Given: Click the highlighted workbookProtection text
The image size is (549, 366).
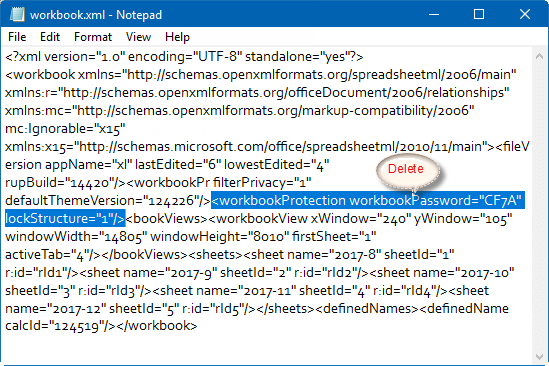Looking at the screenshot, I should pyautogui.click(x=368, y=200).
